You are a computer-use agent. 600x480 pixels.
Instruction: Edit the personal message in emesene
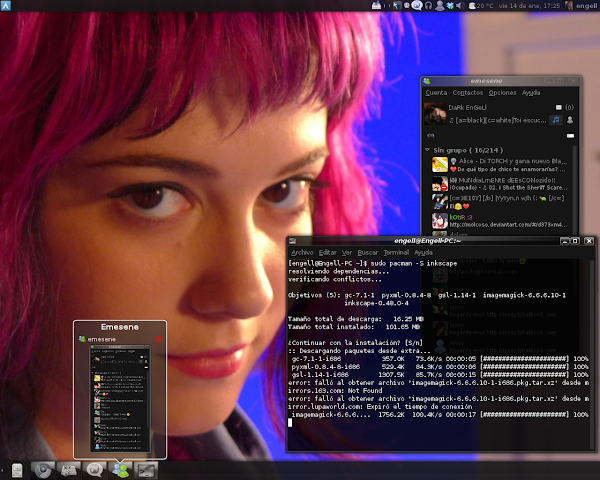pyautogui.click(x=497, y=120)
